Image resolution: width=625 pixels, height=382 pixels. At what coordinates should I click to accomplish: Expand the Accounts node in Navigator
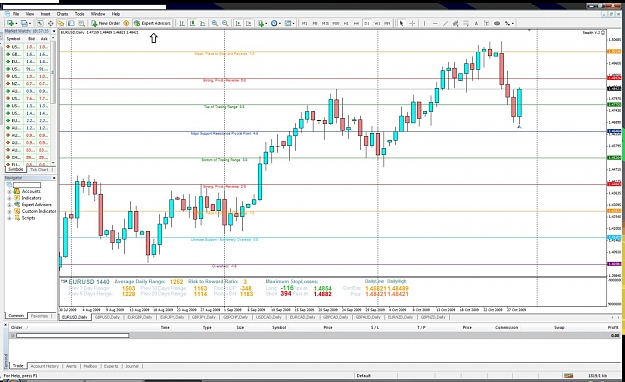9,191
